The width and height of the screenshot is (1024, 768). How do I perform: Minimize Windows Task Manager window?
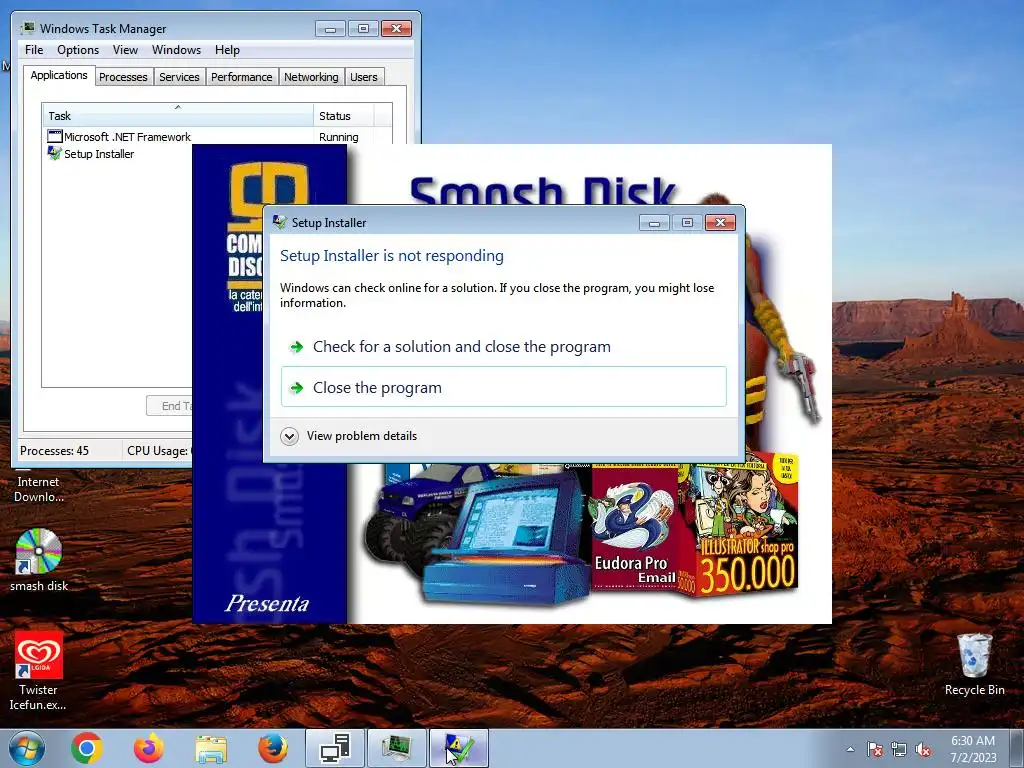(330, 29)
